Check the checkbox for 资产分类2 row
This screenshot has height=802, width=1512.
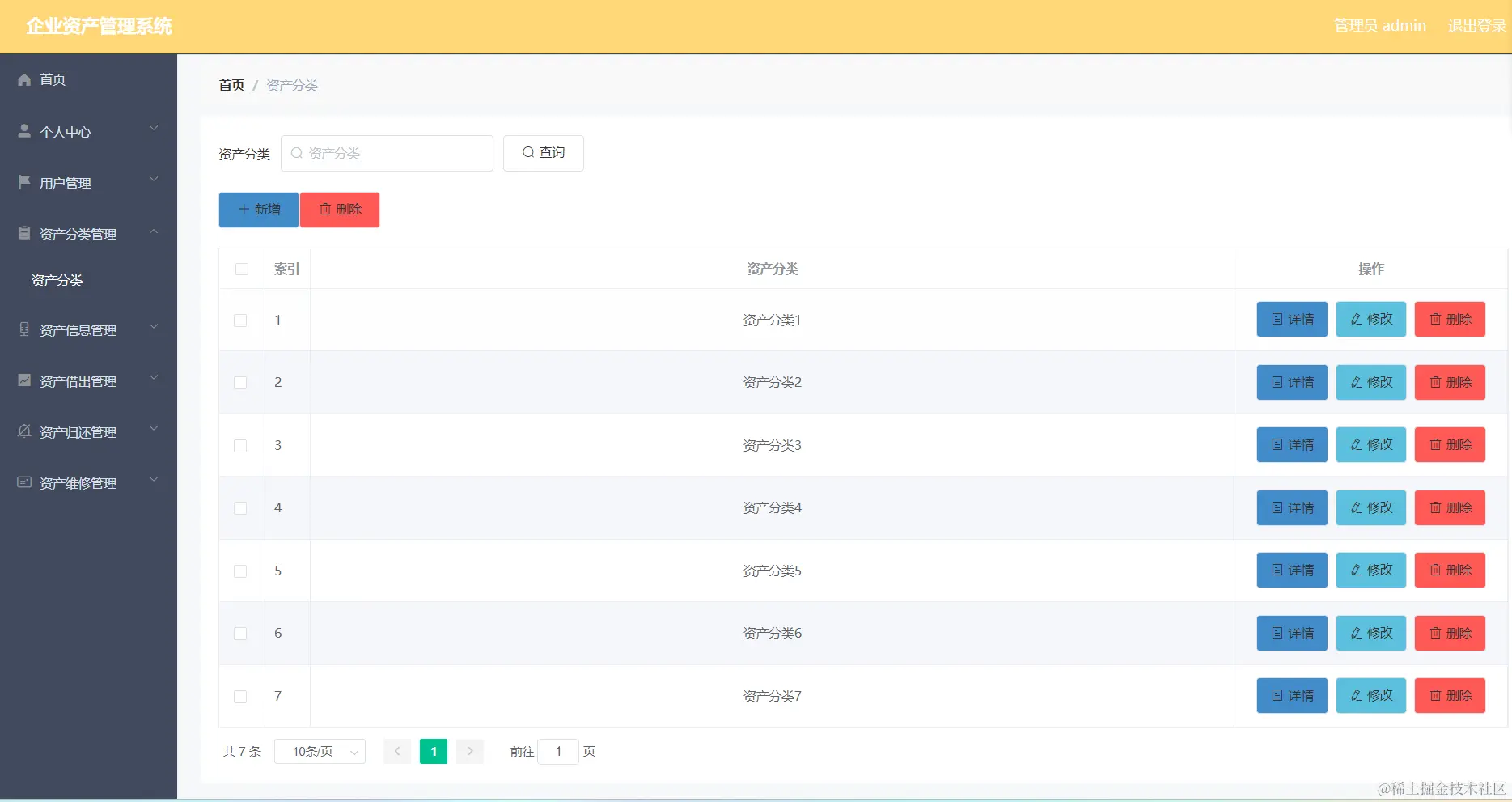(x=240, y=383)
